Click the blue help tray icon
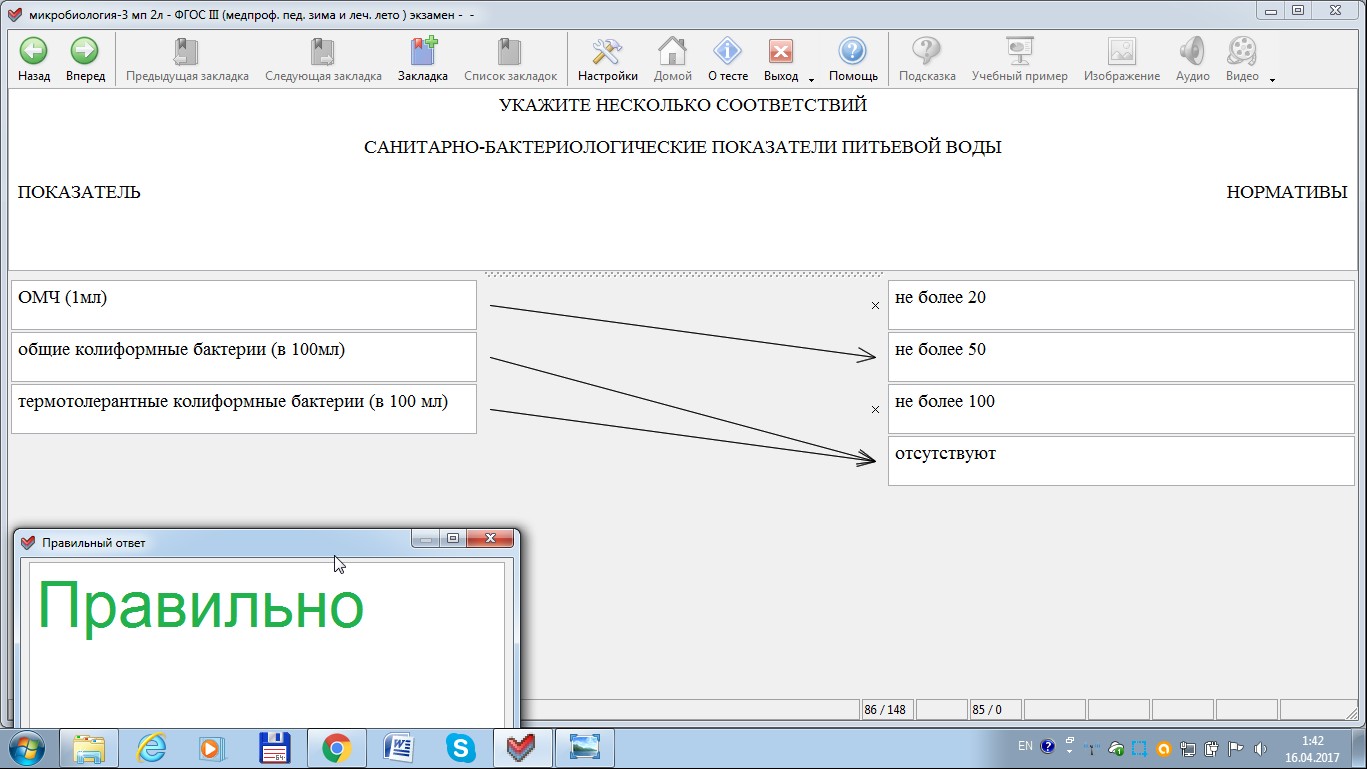The height and width of the screenshot is (769, 1367). 1047,746
